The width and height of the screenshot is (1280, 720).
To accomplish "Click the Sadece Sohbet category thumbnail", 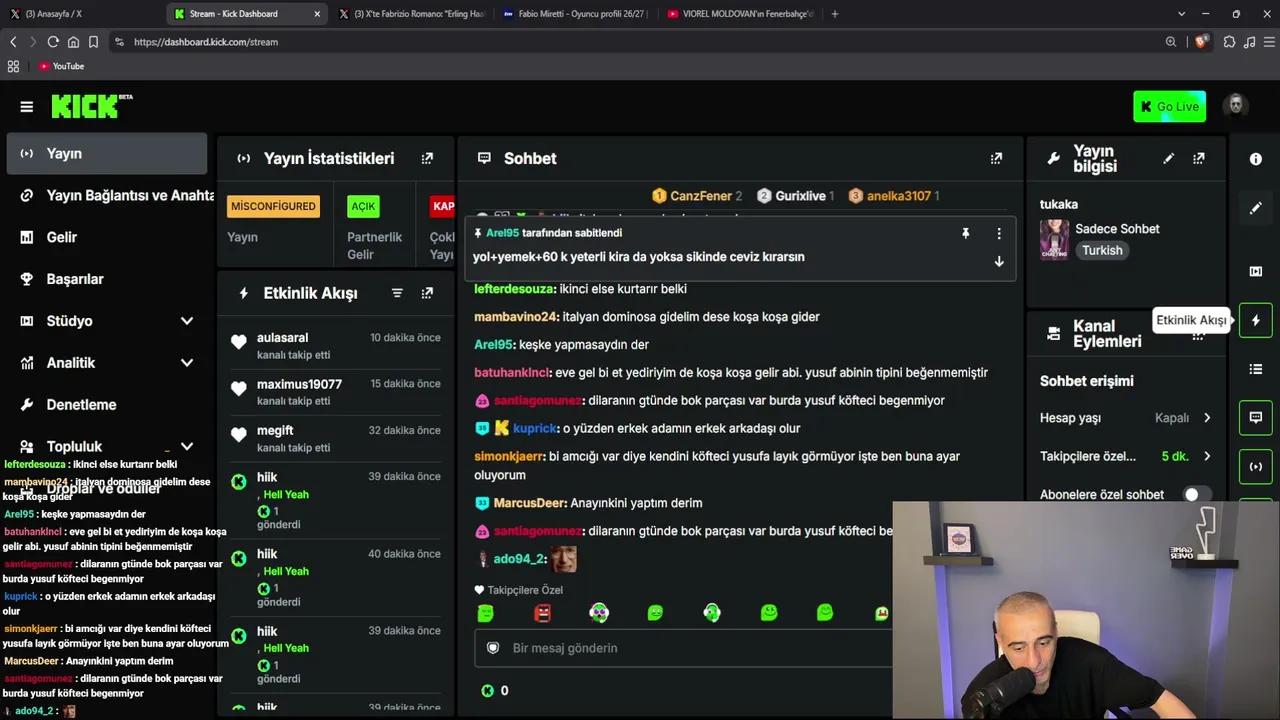I will click(1054, 239).
